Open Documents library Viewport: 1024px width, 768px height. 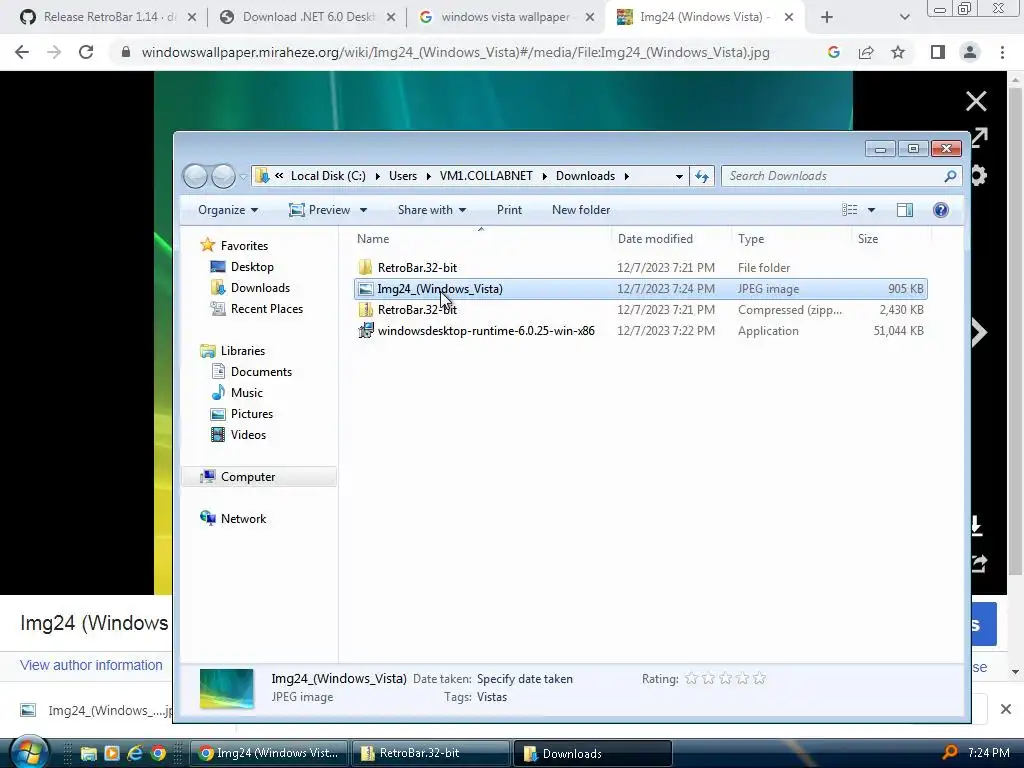261,372
